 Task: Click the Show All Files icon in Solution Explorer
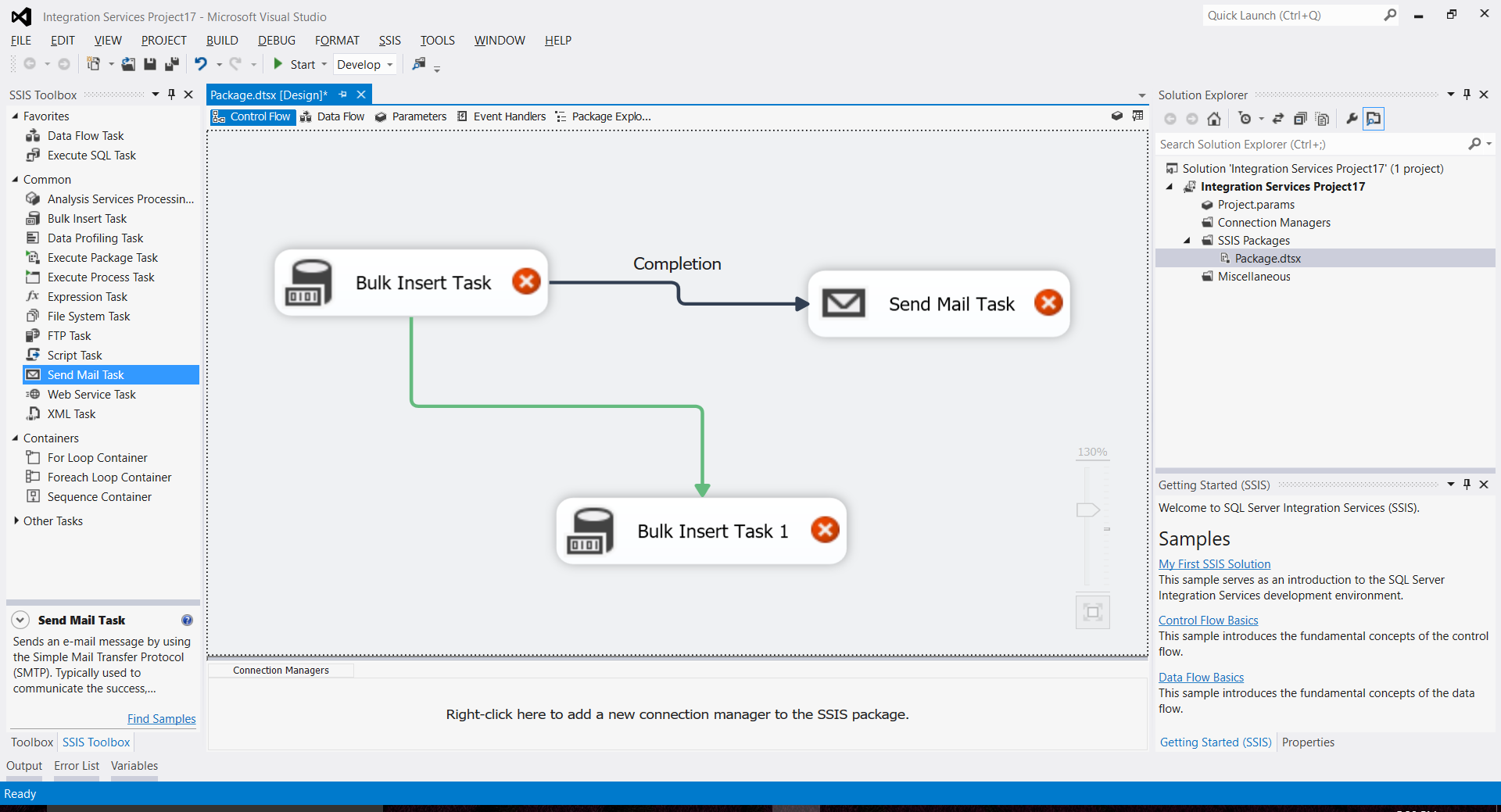pyautogui.click(x=1322, y=119)
